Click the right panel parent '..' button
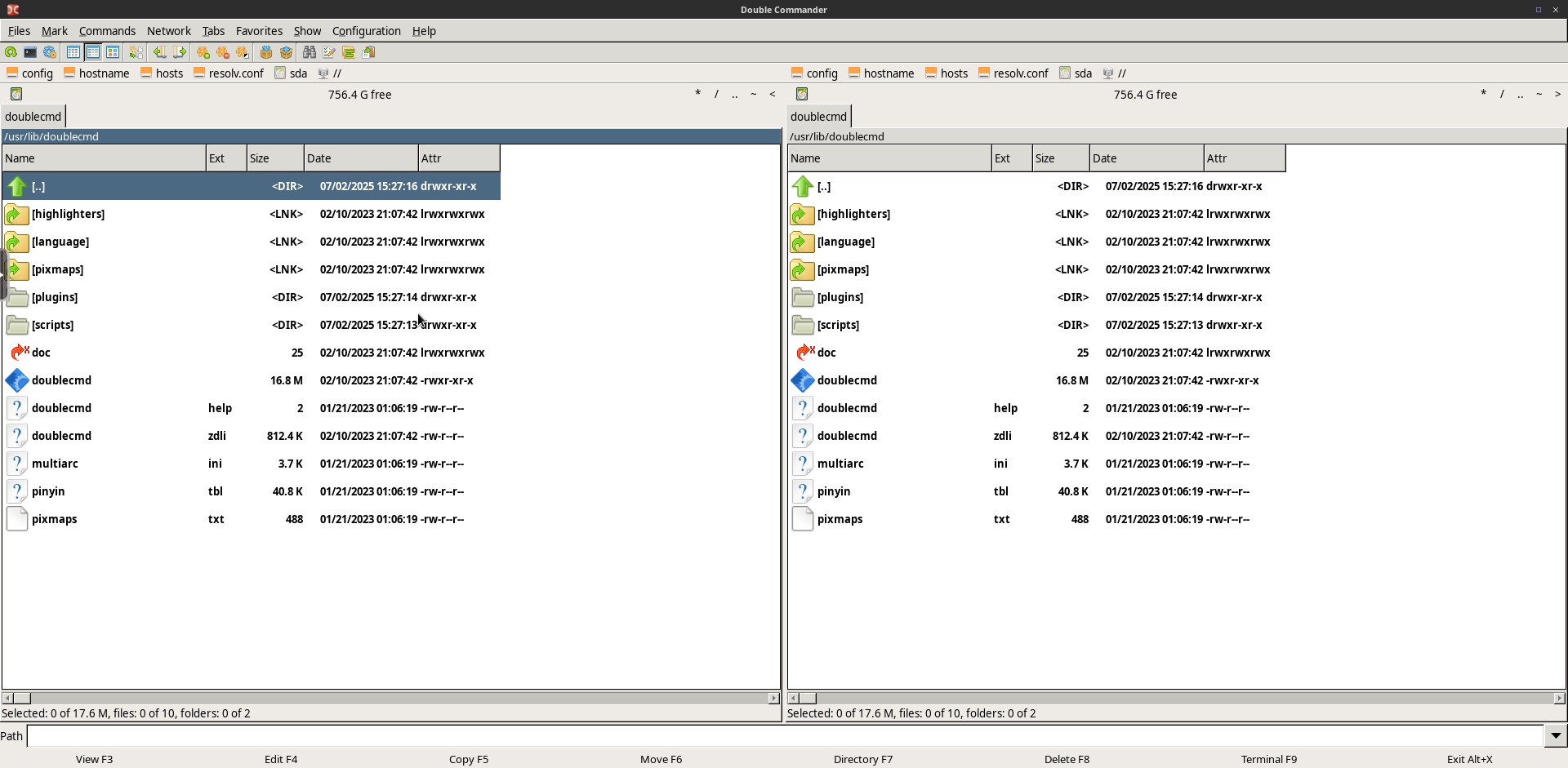Image resolution: width=1568 pixels, height=768 pixels. click(x=1520, y=95)
